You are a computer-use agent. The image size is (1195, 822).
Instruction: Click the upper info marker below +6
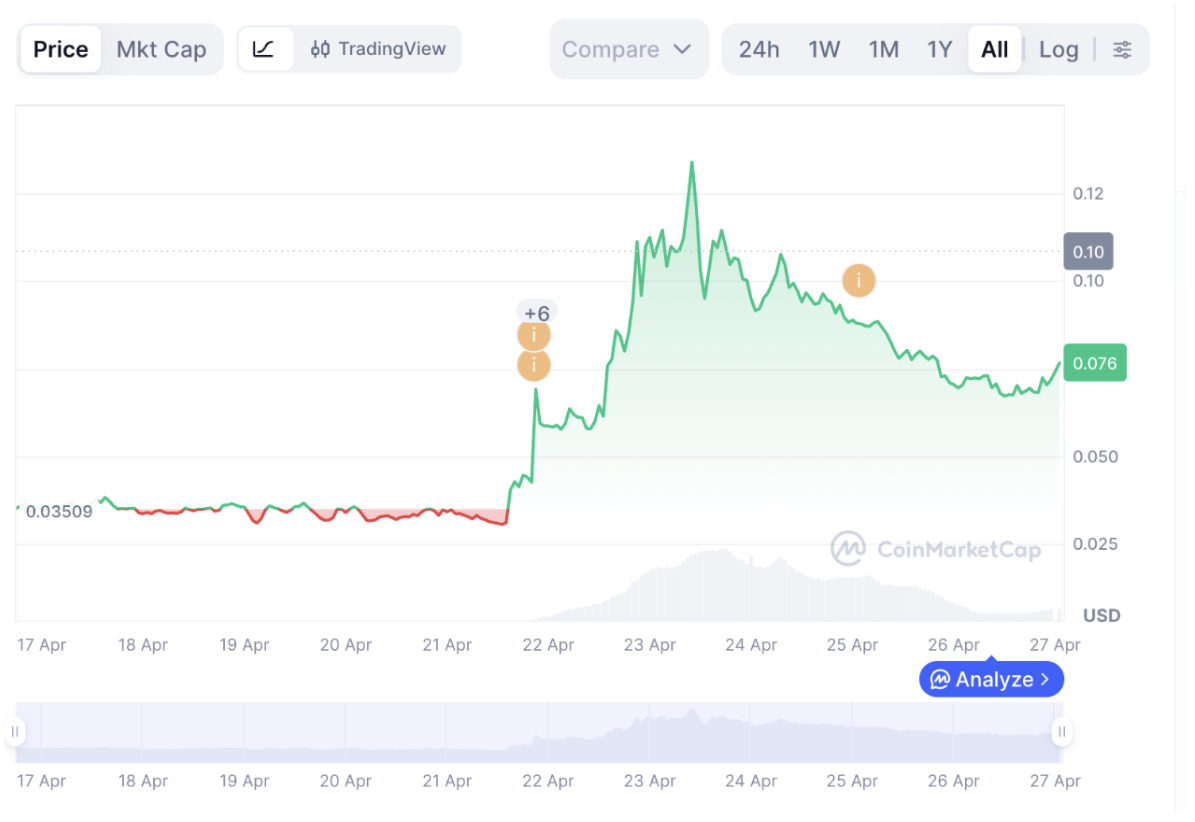[534, 335]
